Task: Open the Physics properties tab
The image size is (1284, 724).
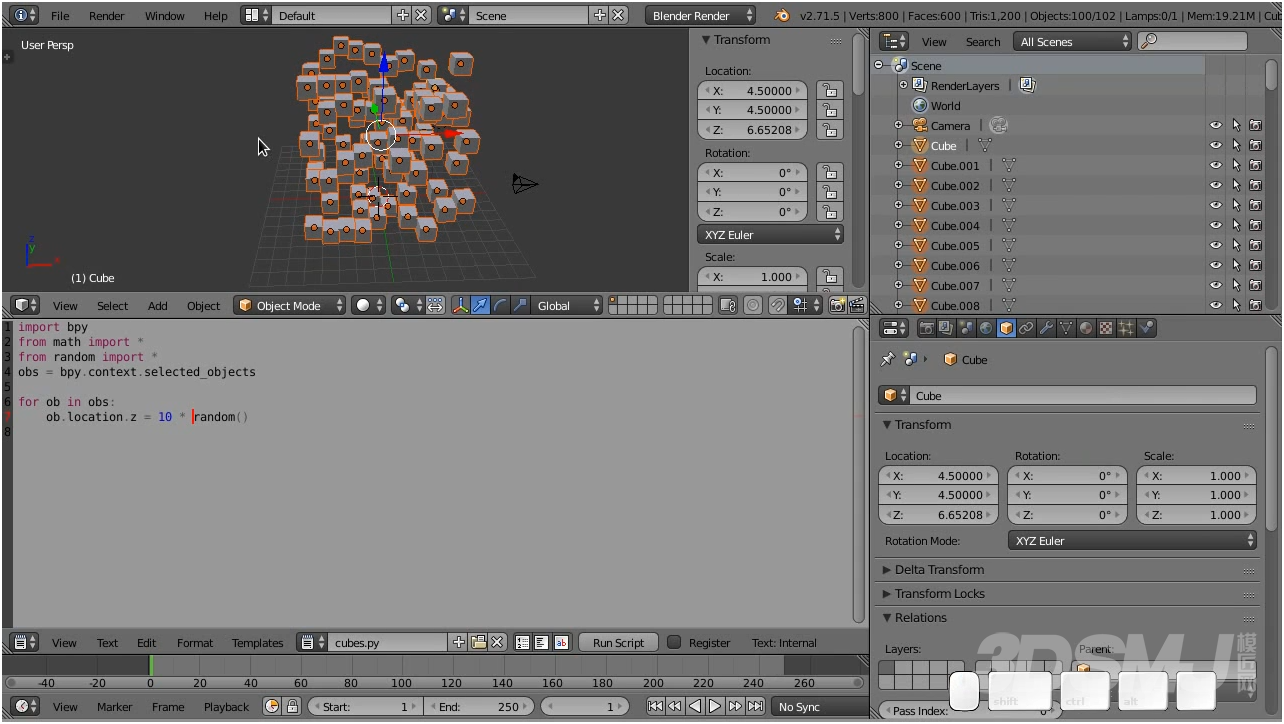Action: click(x=1146, y=328)
